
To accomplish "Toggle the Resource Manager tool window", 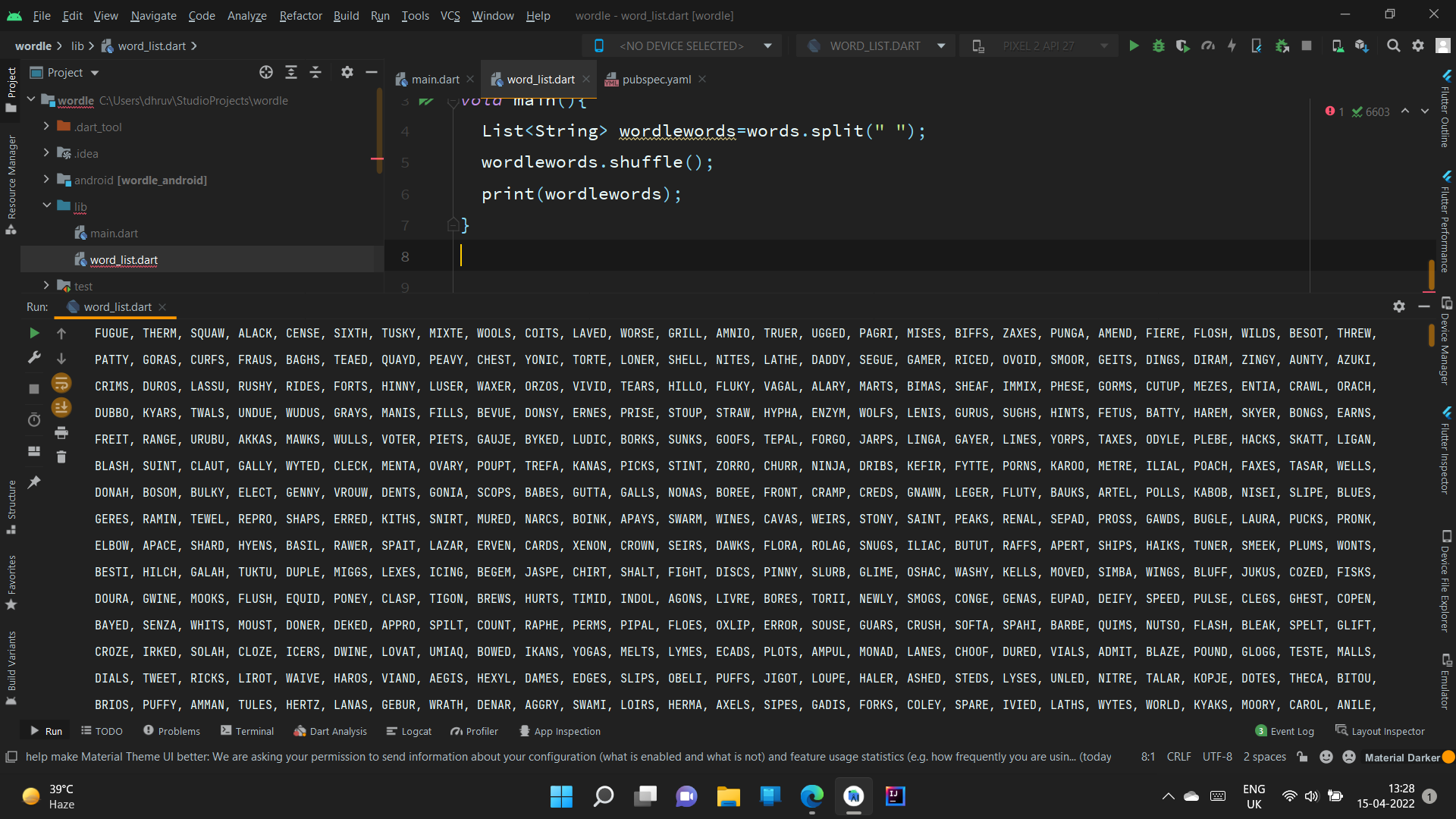I will point(11,184).
